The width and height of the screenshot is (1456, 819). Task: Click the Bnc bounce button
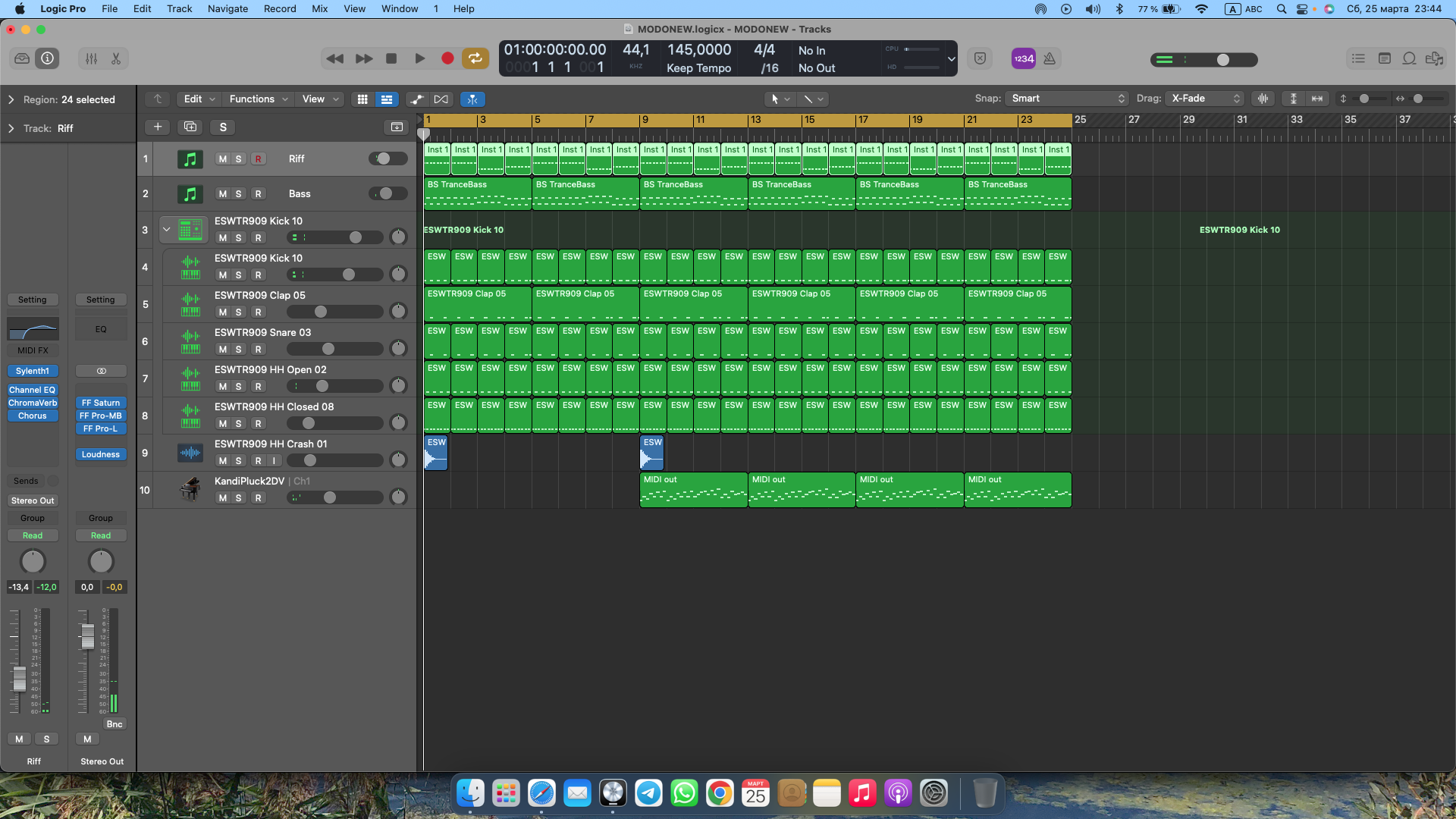tap(115, 724)
